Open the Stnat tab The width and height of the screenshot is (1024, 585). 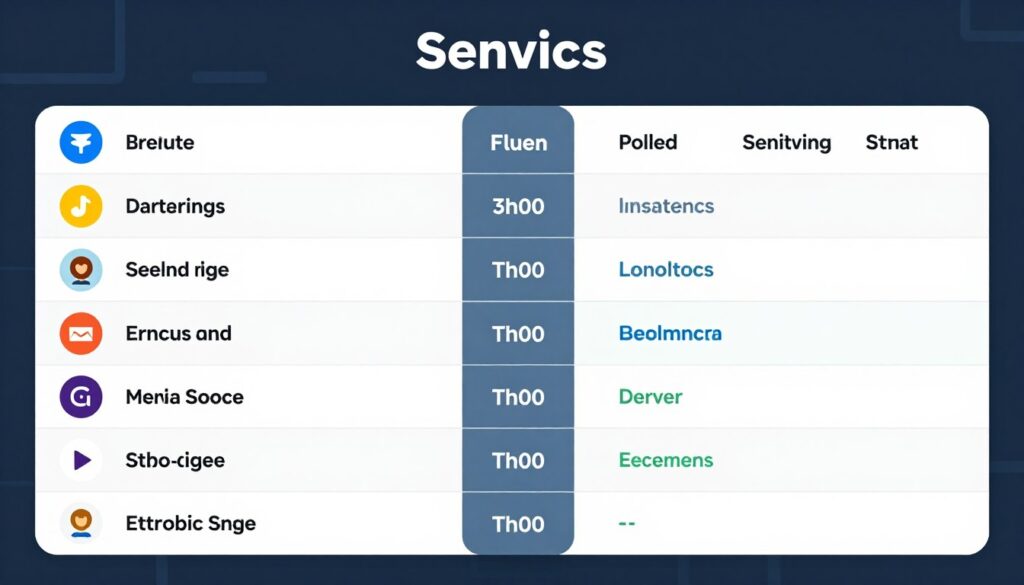click(x=891, y=142)
